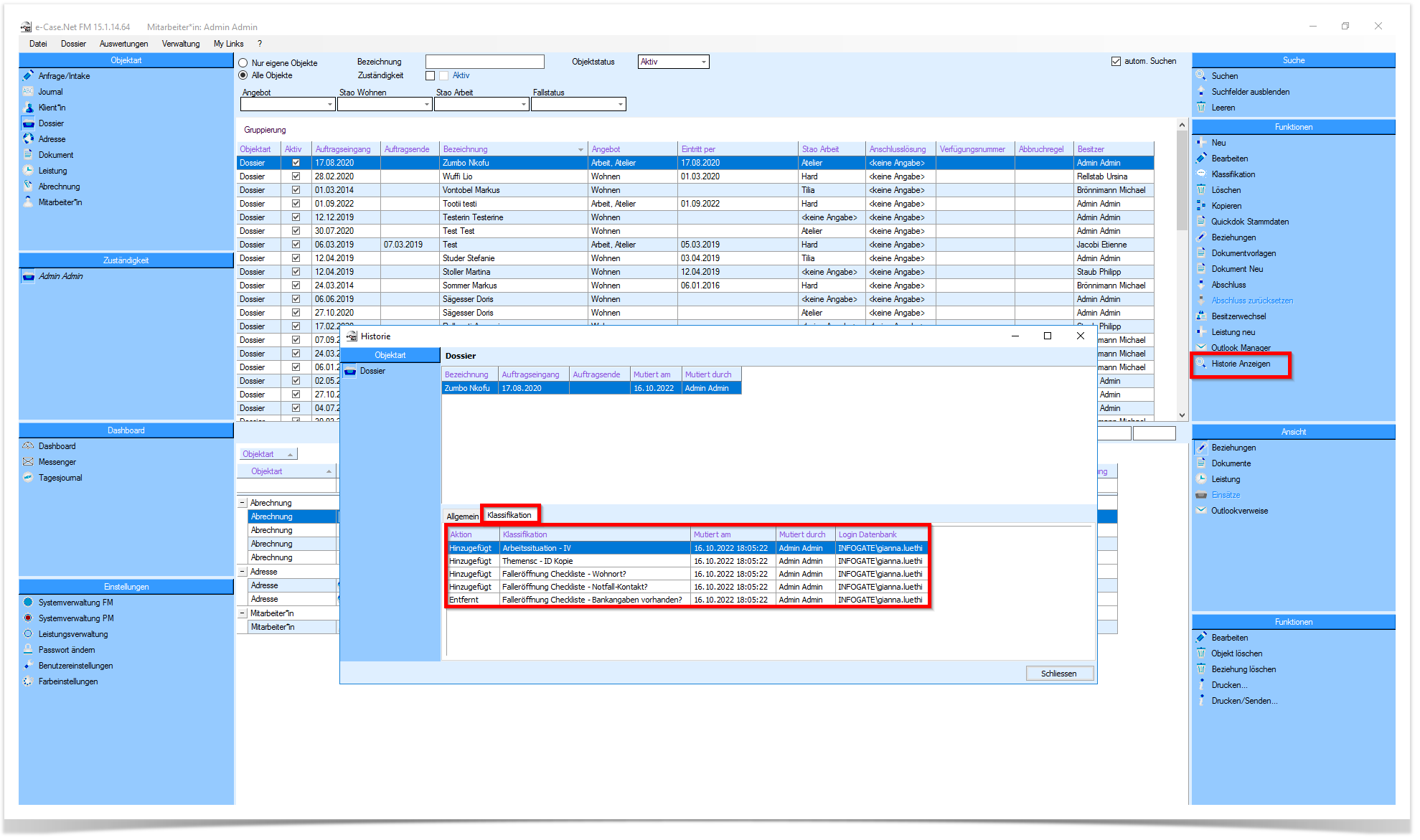The height and width of the screenshot is (840, 1420).
Task: Click the Abrechnung icon in Objektart
Action: [x=28, y=186]
